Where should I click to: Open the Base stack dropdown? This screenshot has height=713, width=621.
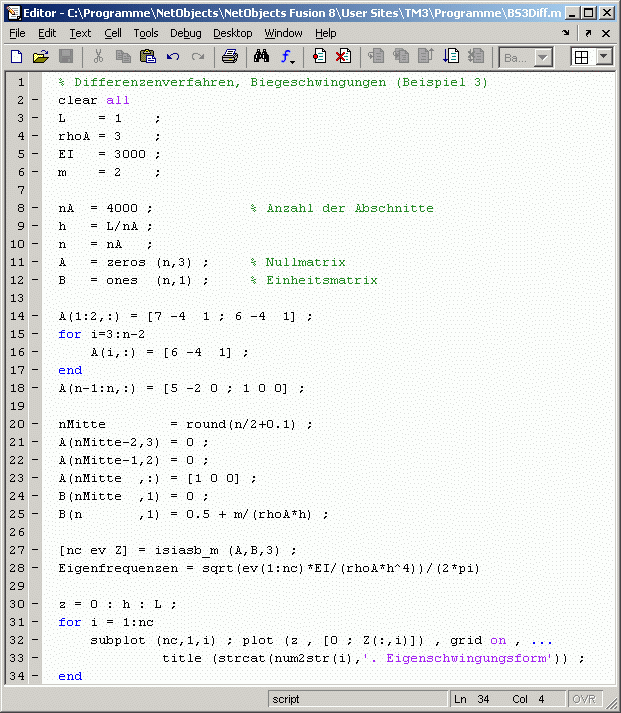527,57
